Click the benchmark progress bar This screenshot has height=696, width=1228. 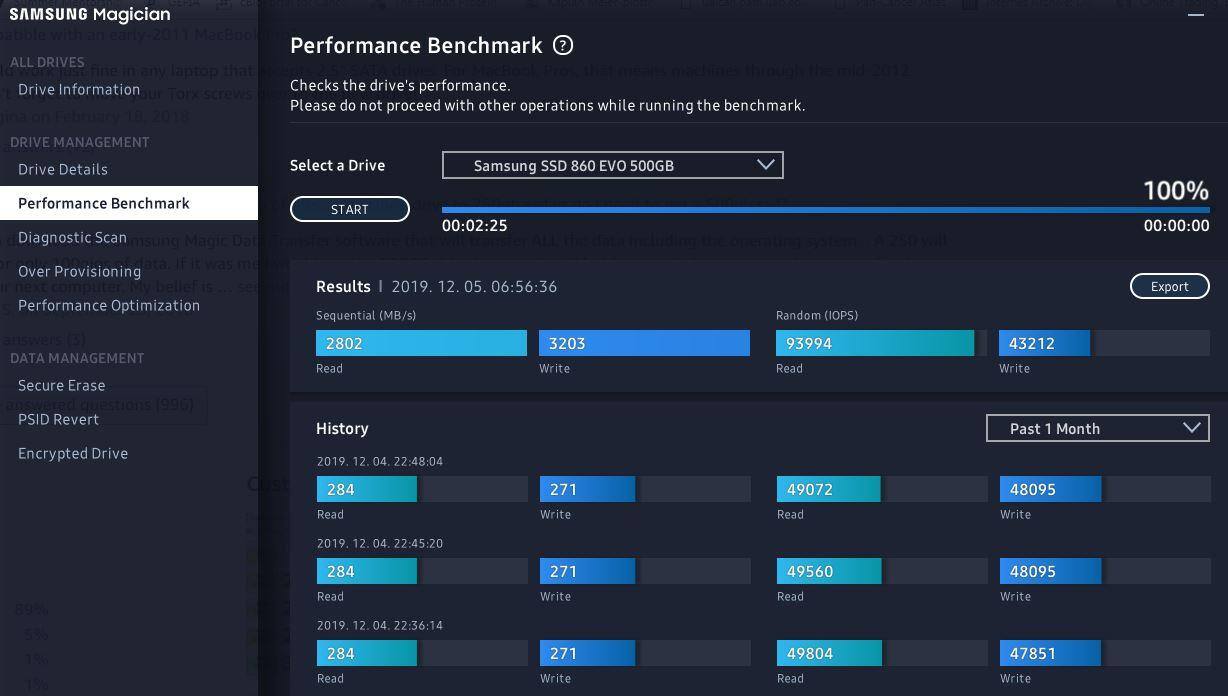tap(825, 210)
